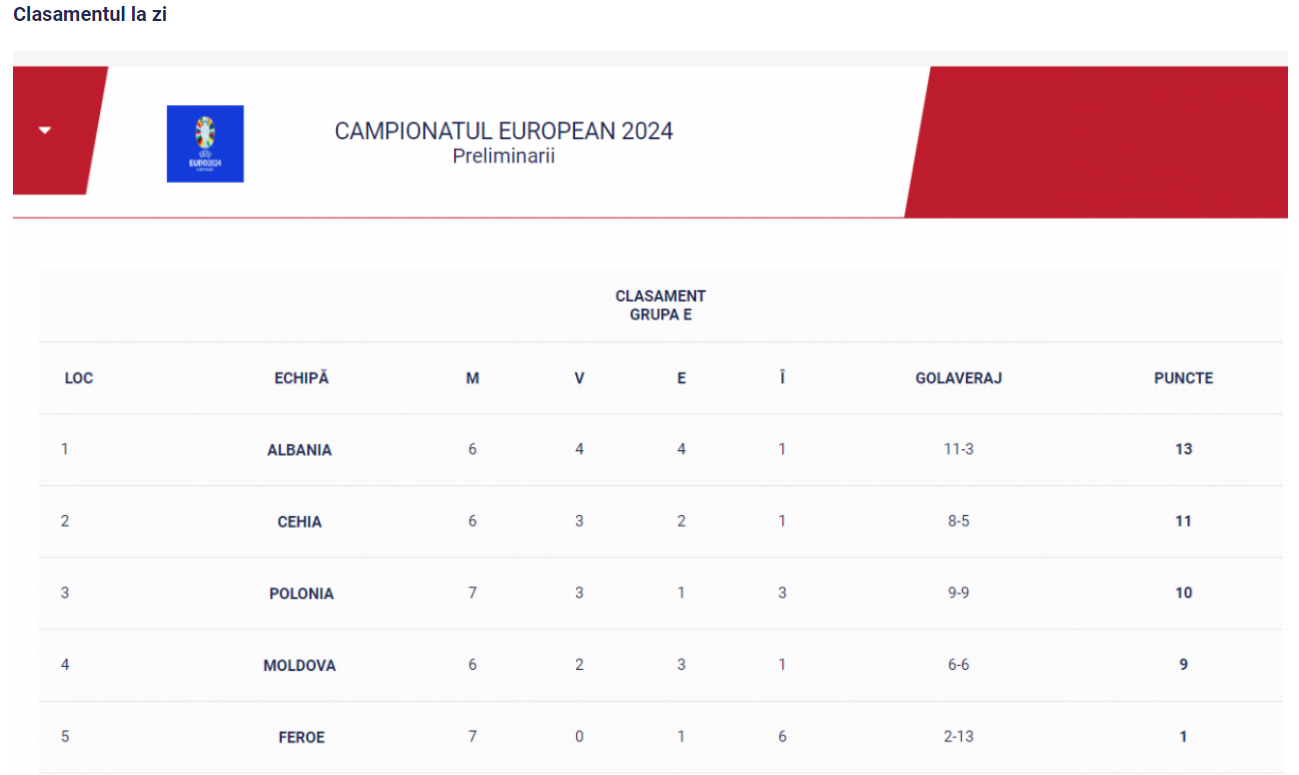The image size is (1299, 775).
Task: Click the LOC column header
Action: 79,378
